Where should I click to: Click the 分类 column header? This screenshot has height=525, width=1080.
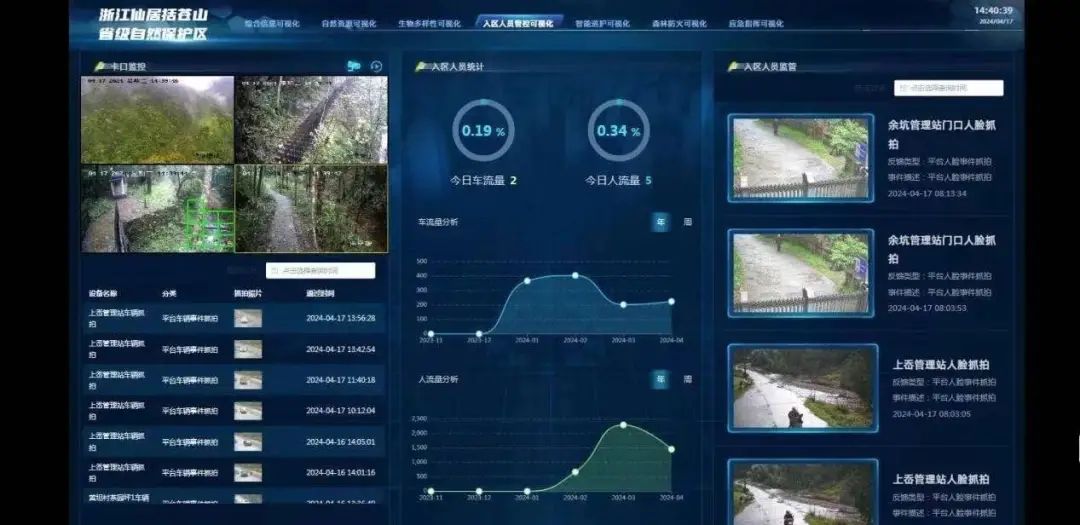(169, 294)
